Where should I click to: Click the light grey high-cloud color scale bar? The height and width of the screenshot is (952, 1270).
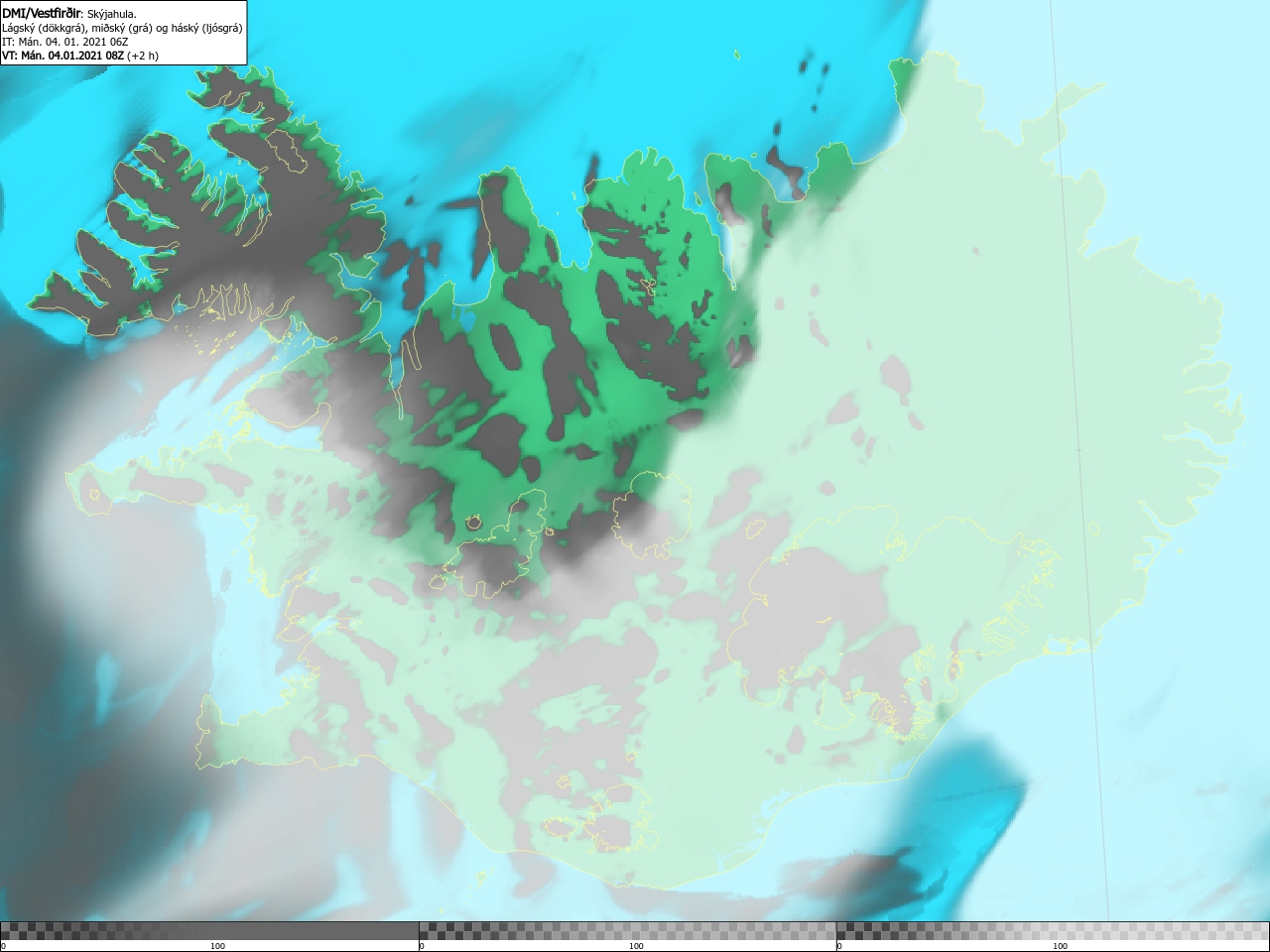(x=1053, y=931)
